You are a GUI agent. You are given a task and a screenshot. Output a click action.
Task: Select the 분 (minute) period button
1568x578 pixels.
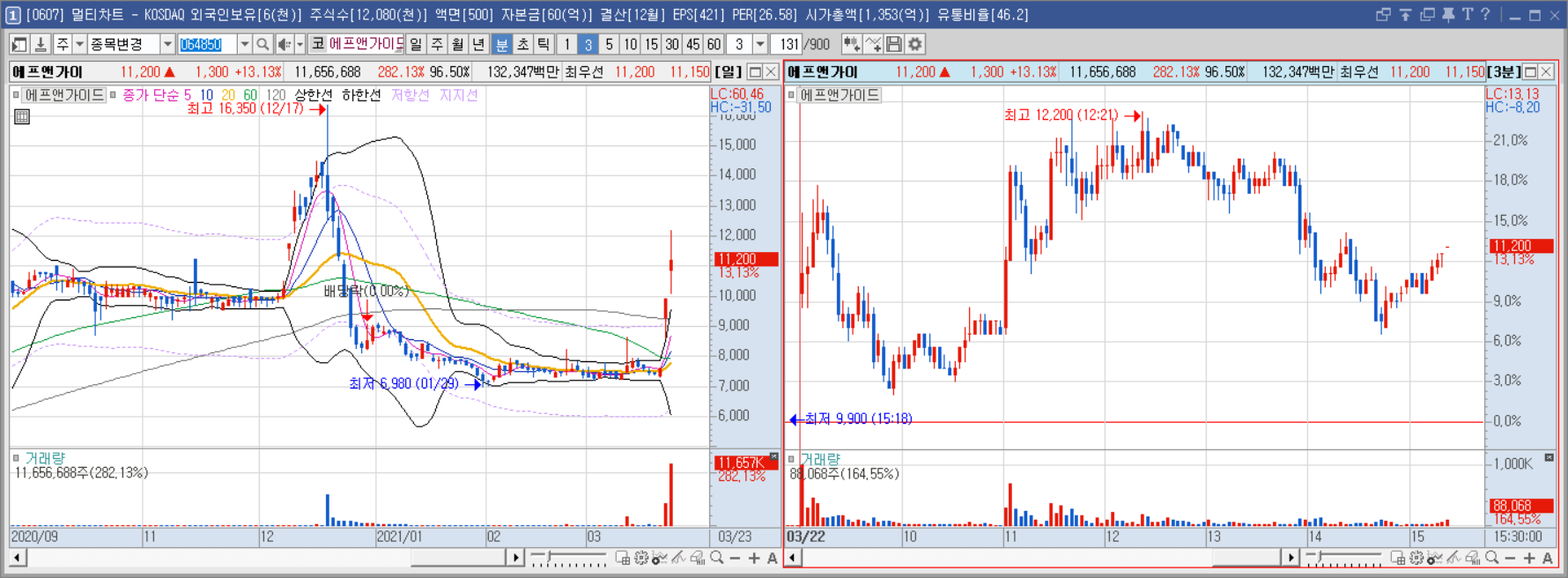[501, 44]
